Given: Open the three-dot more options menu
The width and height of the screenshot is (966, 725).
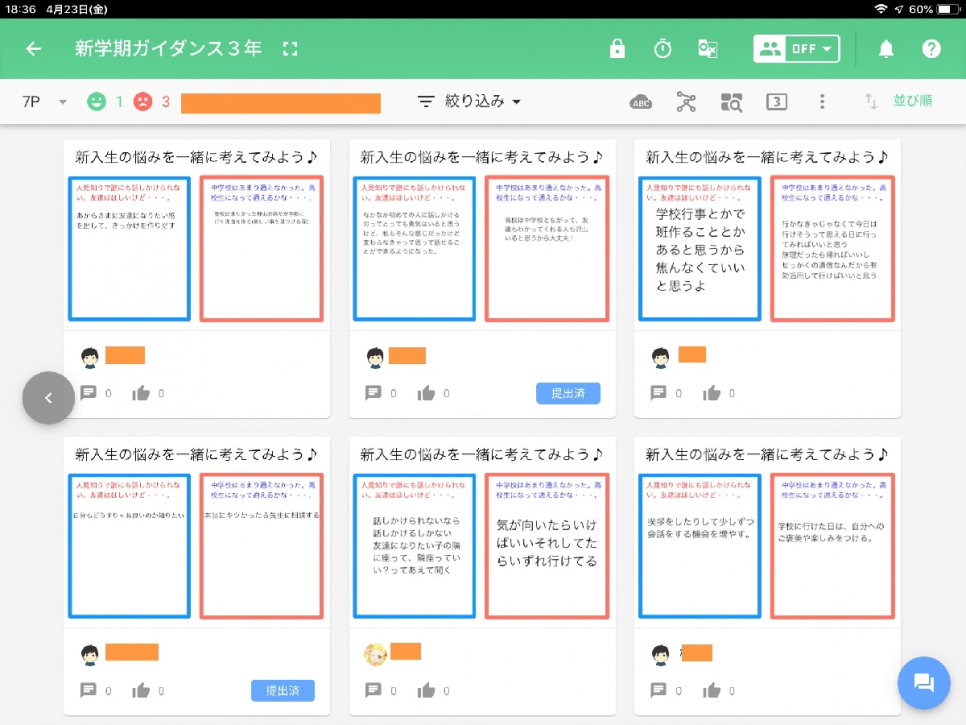Looking at the screenshot, I should (x=822, y=102).
